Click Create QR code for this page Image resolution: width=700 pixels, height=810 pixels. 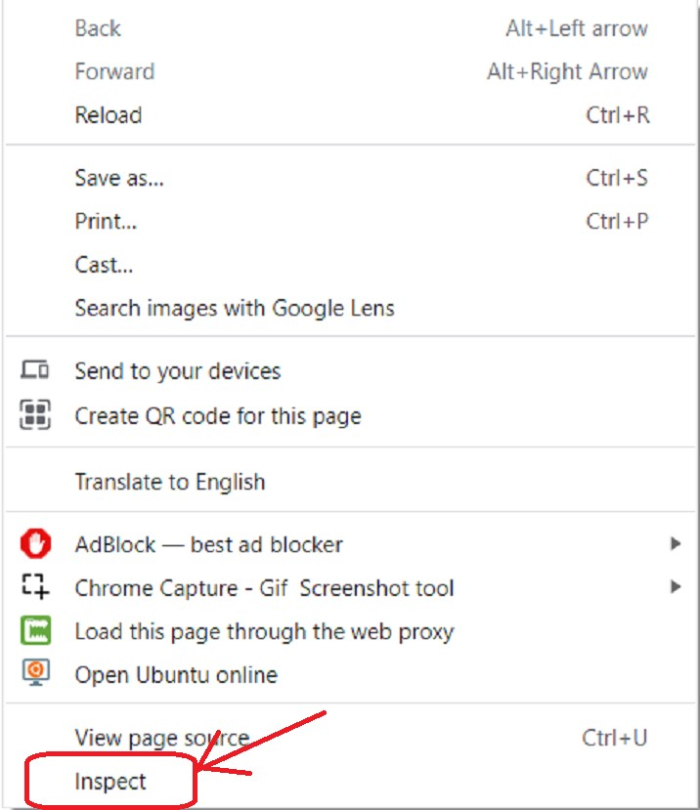click(217, 415)
